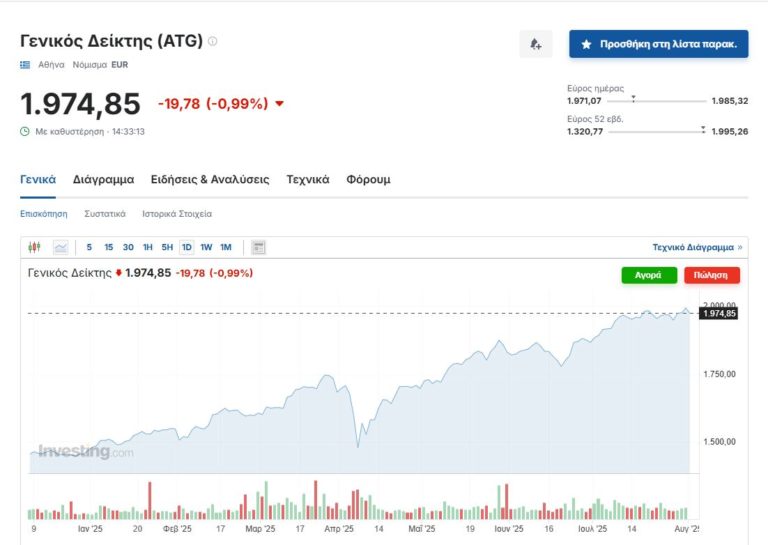Switch to the Τεχνικά tab
Screen dimensions: 768x545
coord(308,180)
